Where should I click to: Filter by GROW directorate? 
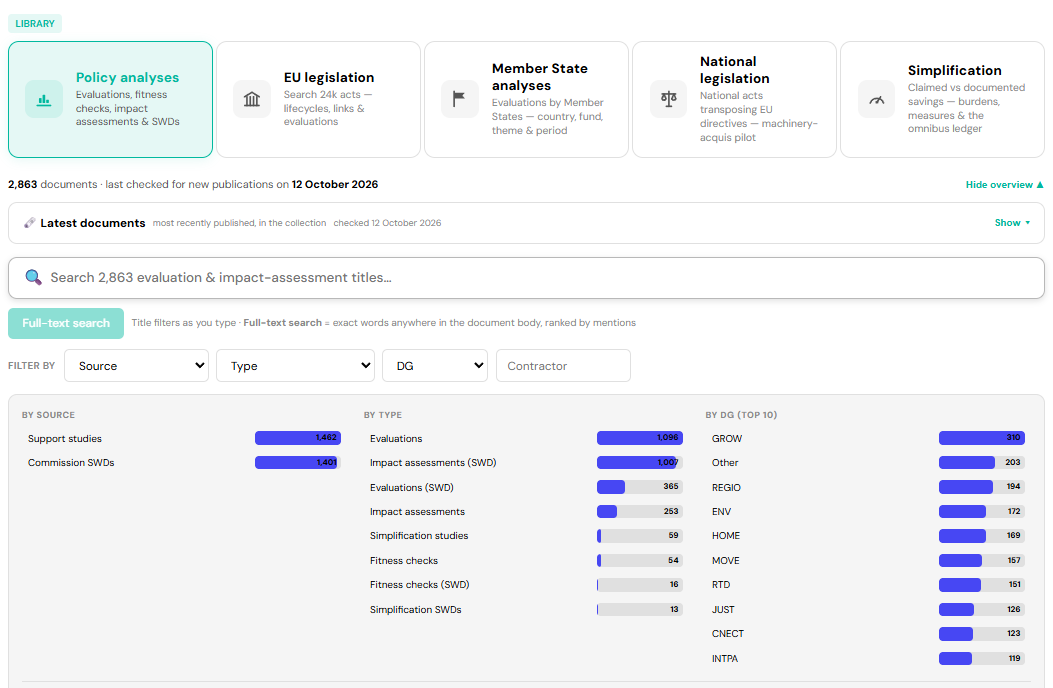tap(866, 438)
